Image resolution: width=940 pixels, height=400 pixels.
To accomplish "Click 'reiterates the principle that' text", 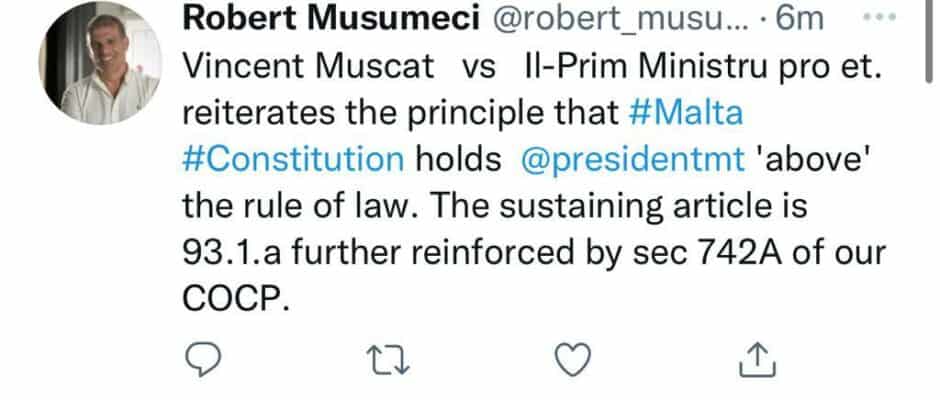I will pos(403,112).
